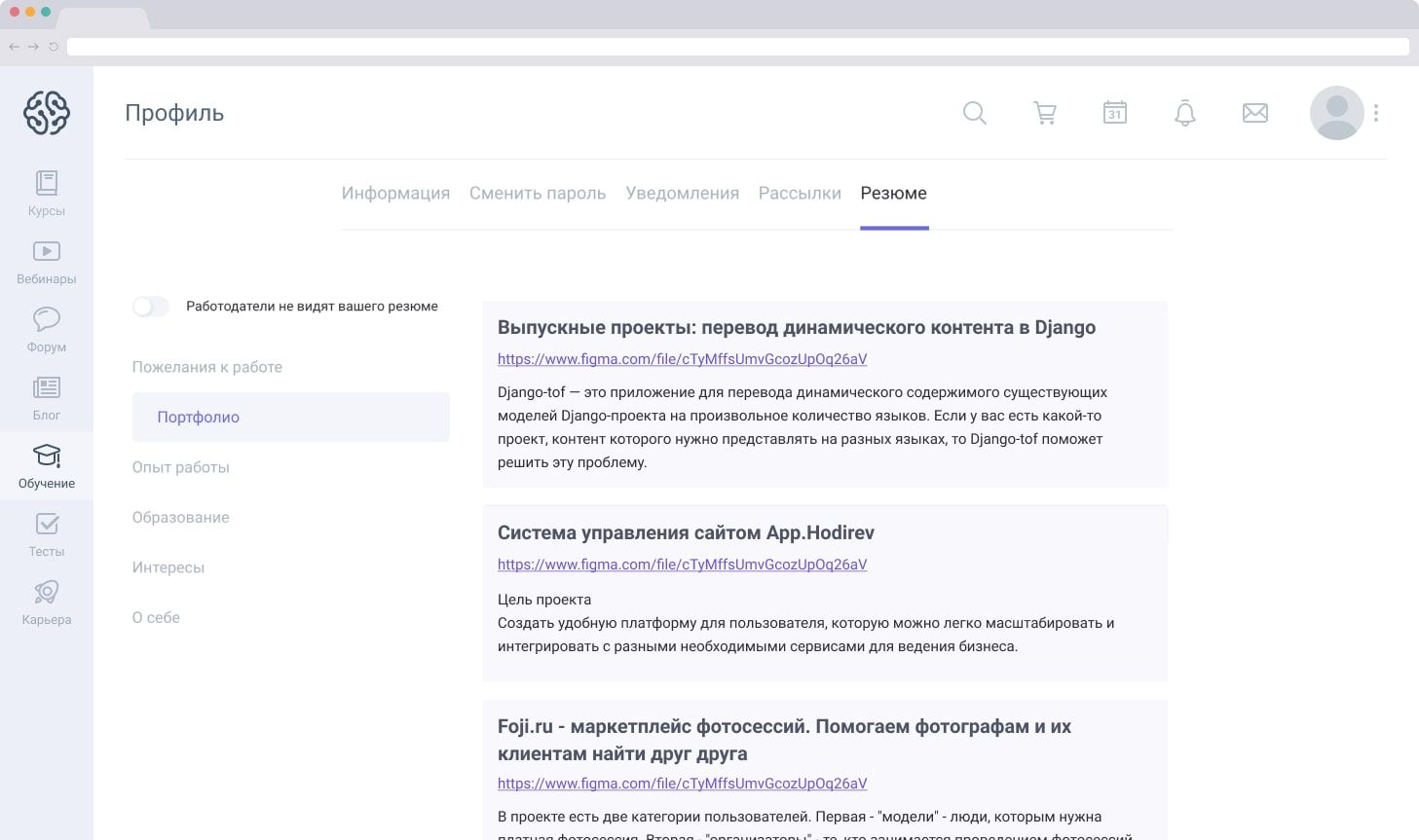1419x840 pixels.
Task: Click the user avatar picture
Action: pyautogui.click(x=1336, y=113)
